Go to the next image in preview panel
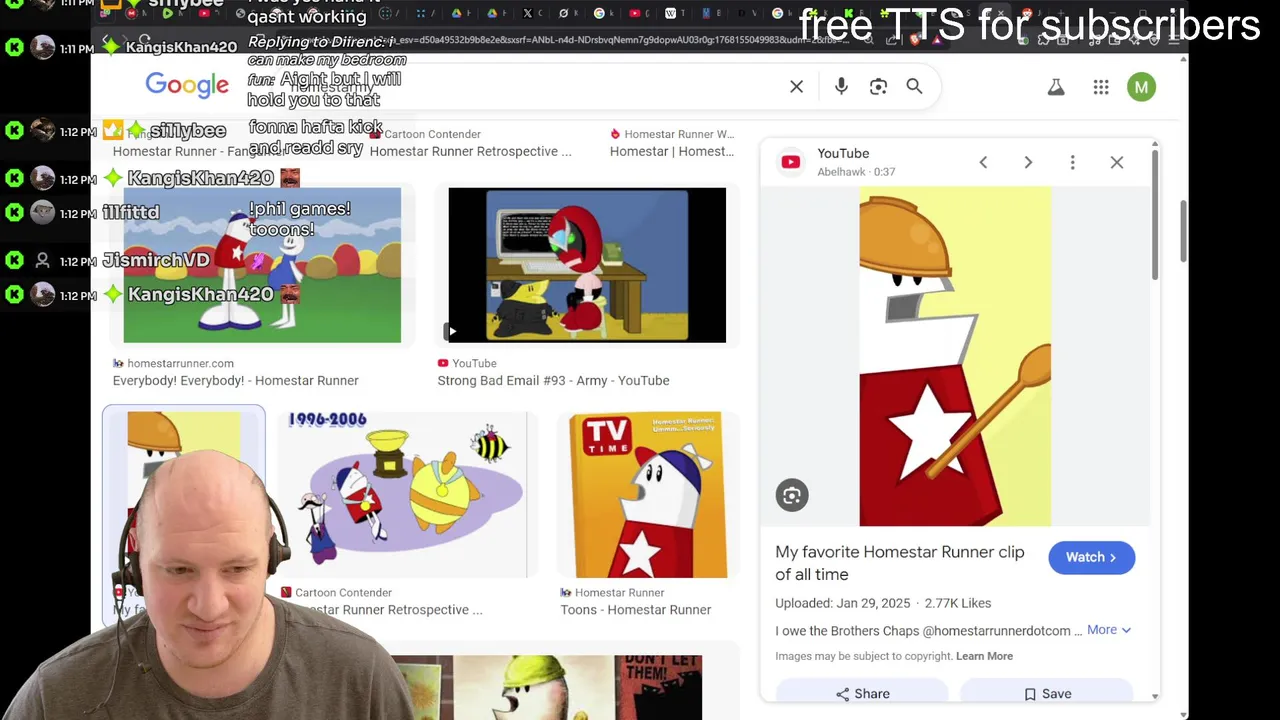 [x=1028, y=162]
